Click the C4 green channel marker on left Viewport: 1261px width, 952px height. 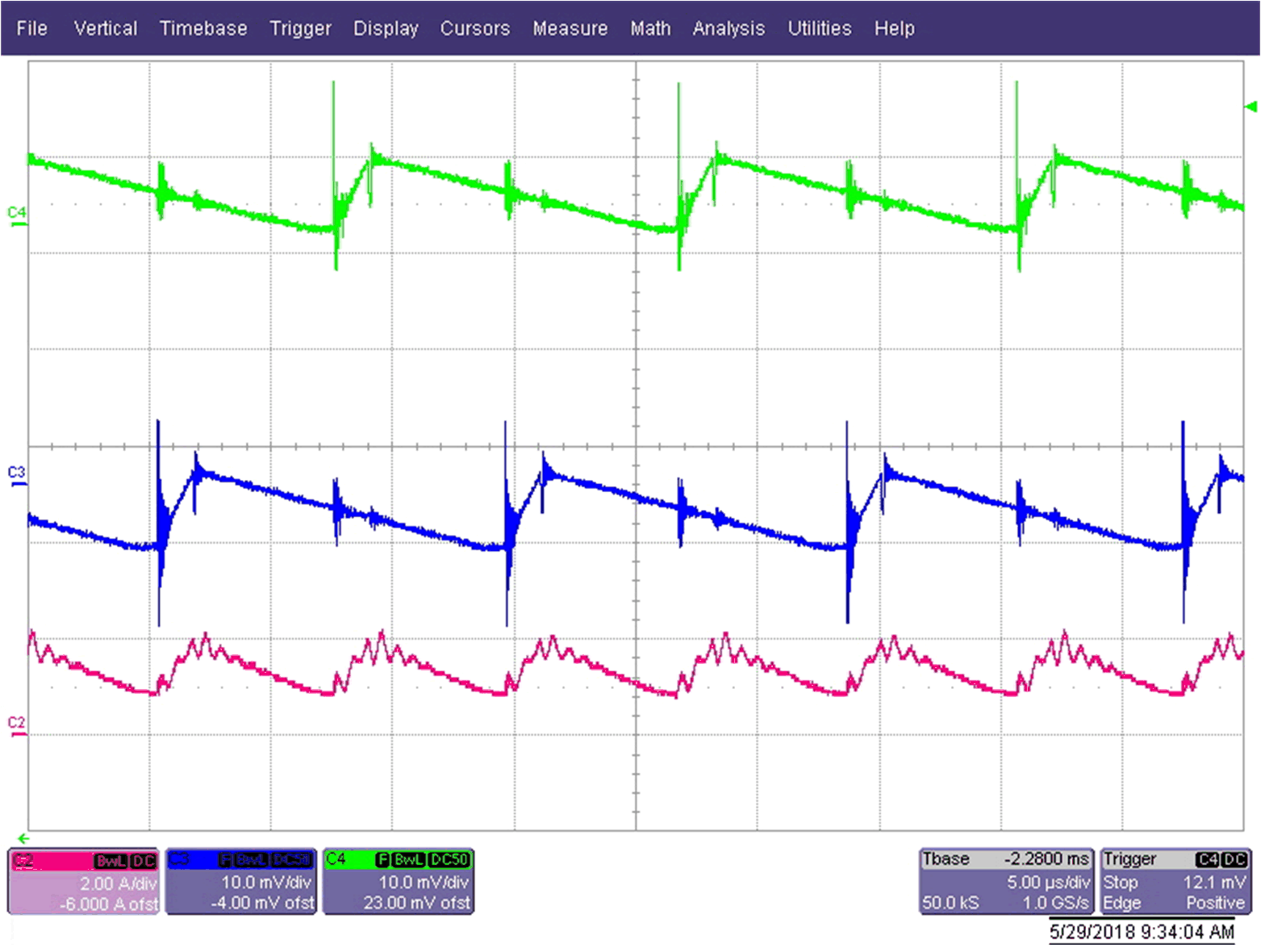(16, 215)
